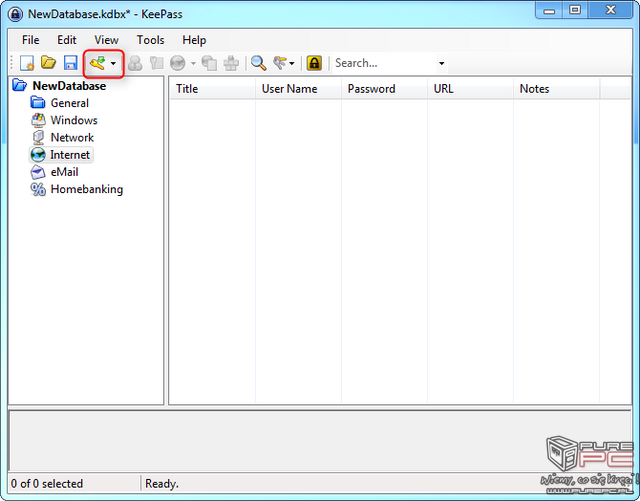Open the File menu
This screenshot has width=640, height=501.
coord(31,40)
